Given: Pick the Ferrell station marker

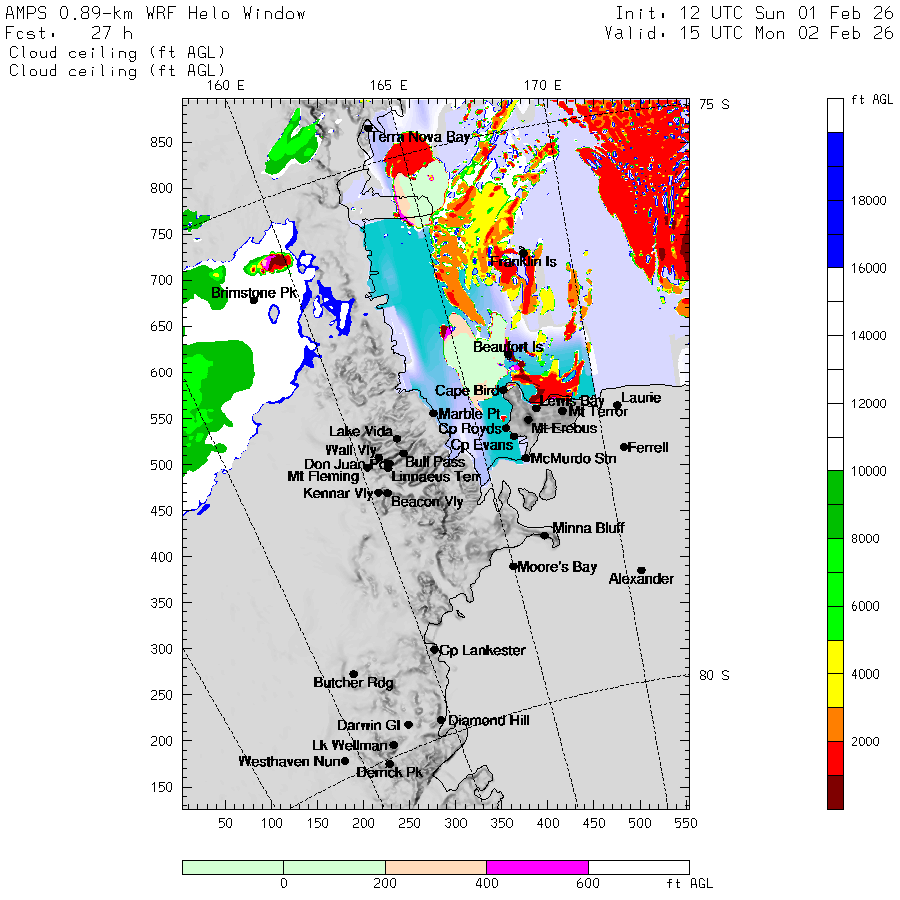Looking at the screenshot, I should (624, 447).
